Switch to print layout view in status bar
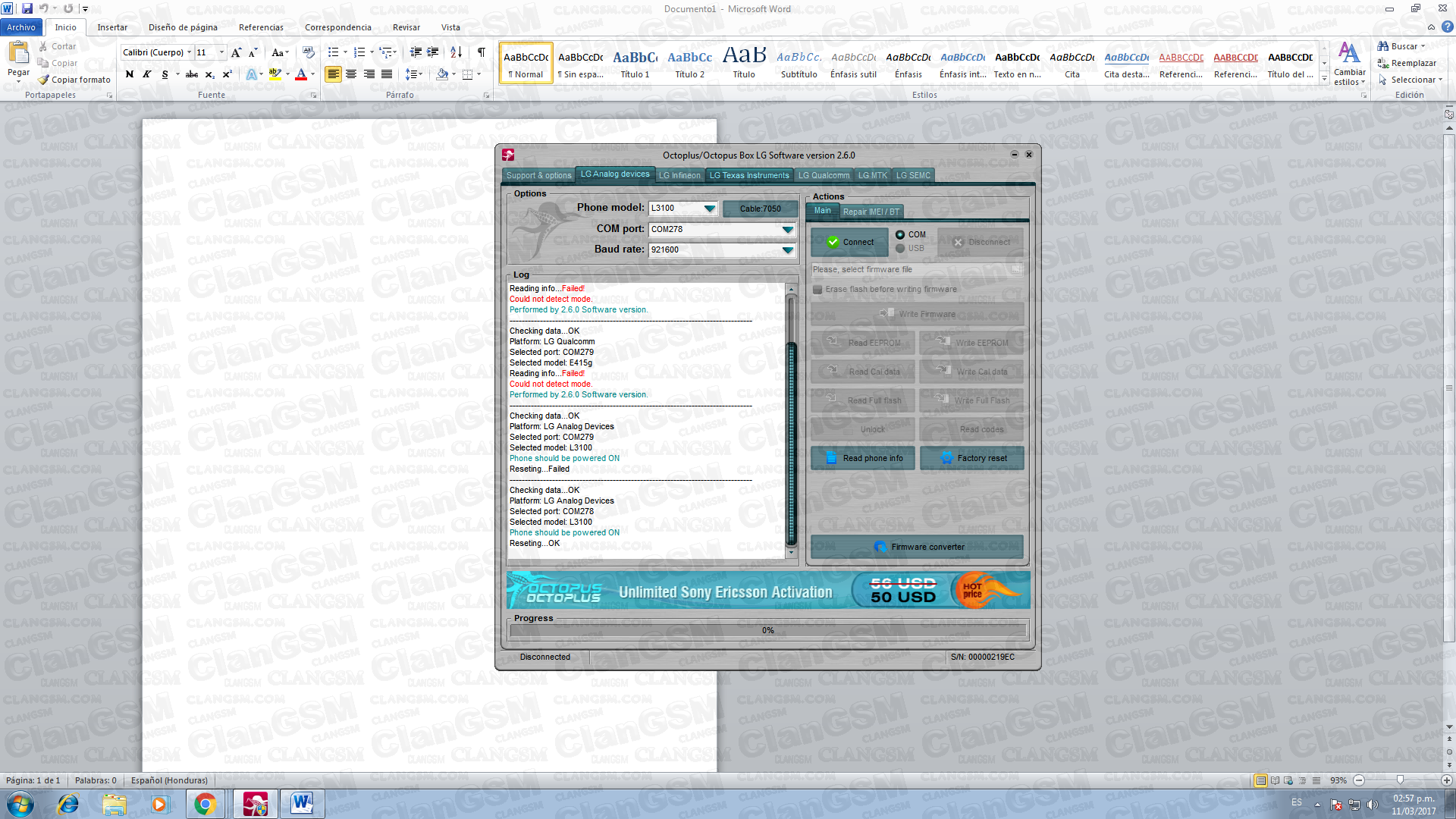The image size is (1456, 819). click(x=1260, y=780)
